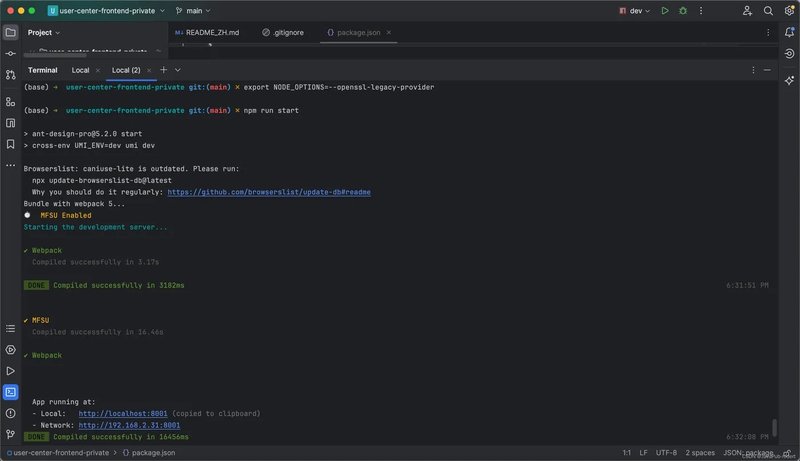Click the 'npm run start' command text
The image size is (800, 461).
point(271,111)
